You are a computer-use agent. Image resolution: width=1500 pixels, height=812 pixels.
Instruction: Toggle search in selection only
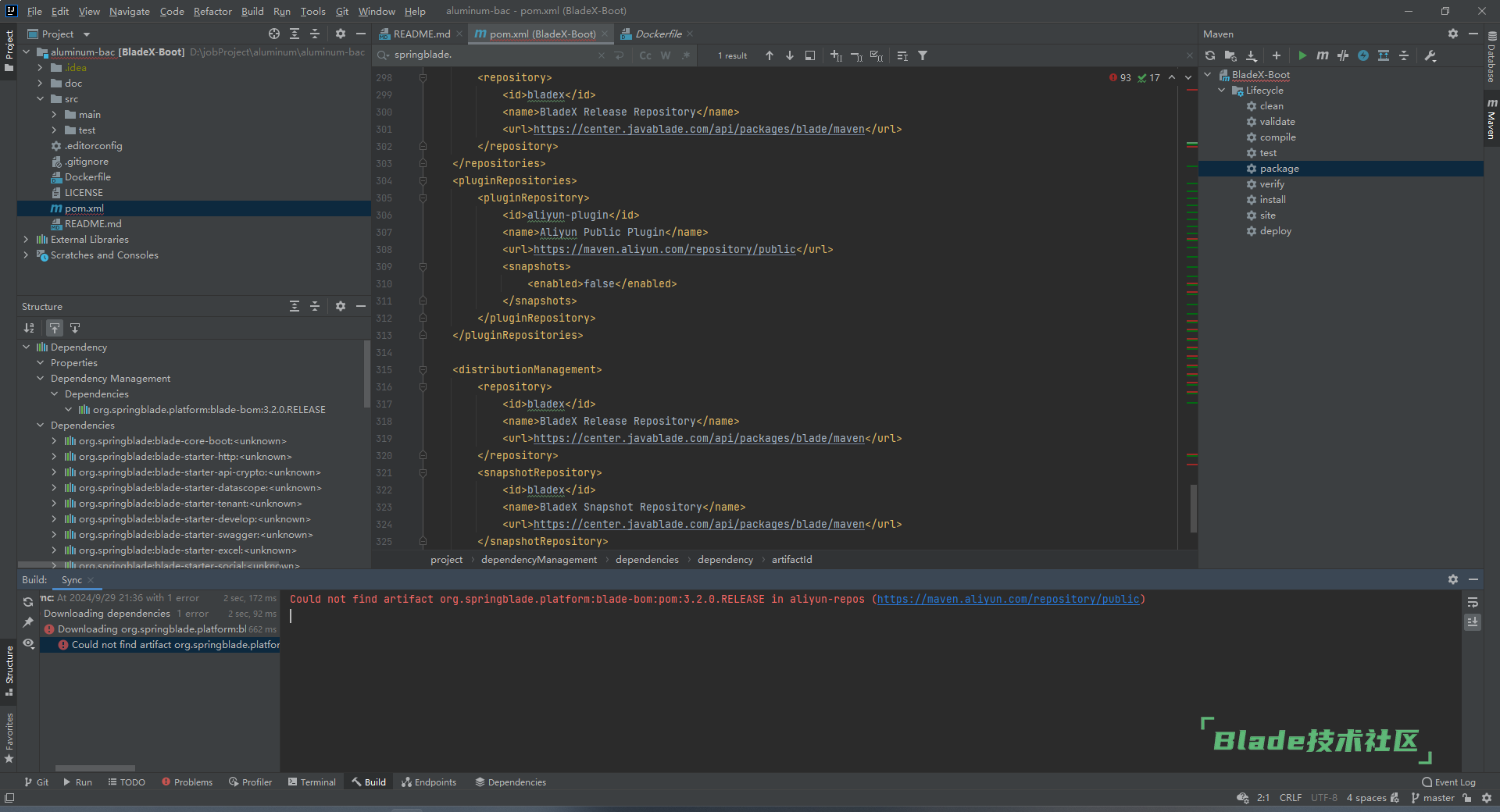point(809,55)
